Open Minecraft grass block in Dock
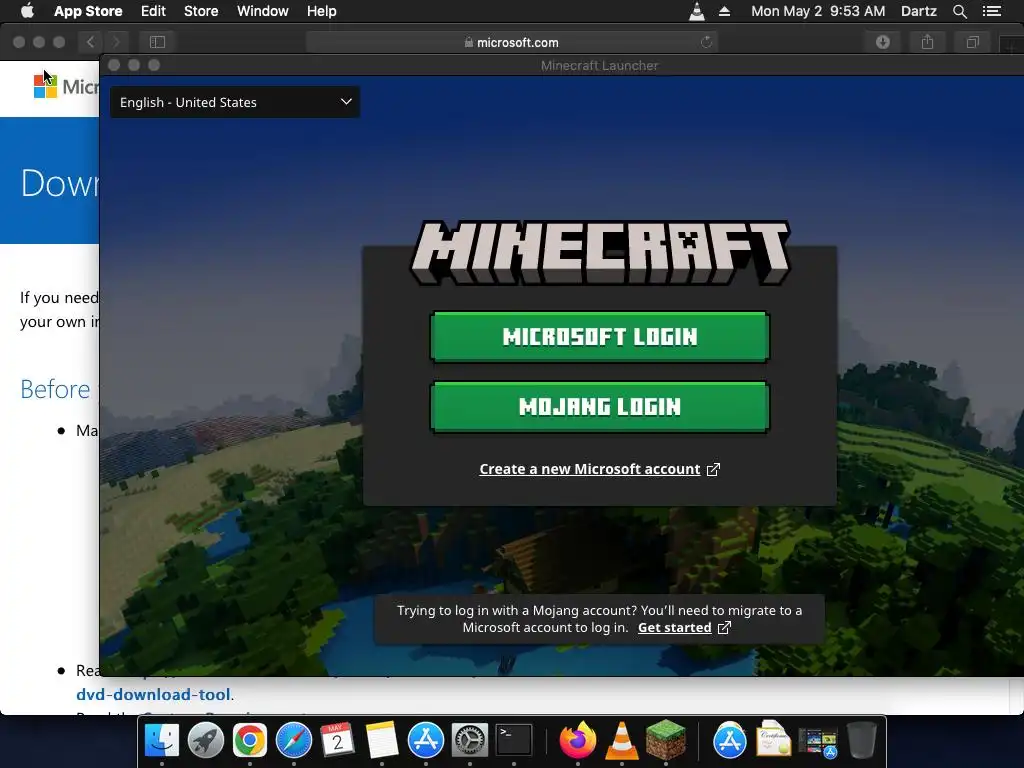1024x768 pixels. [665, 741]
